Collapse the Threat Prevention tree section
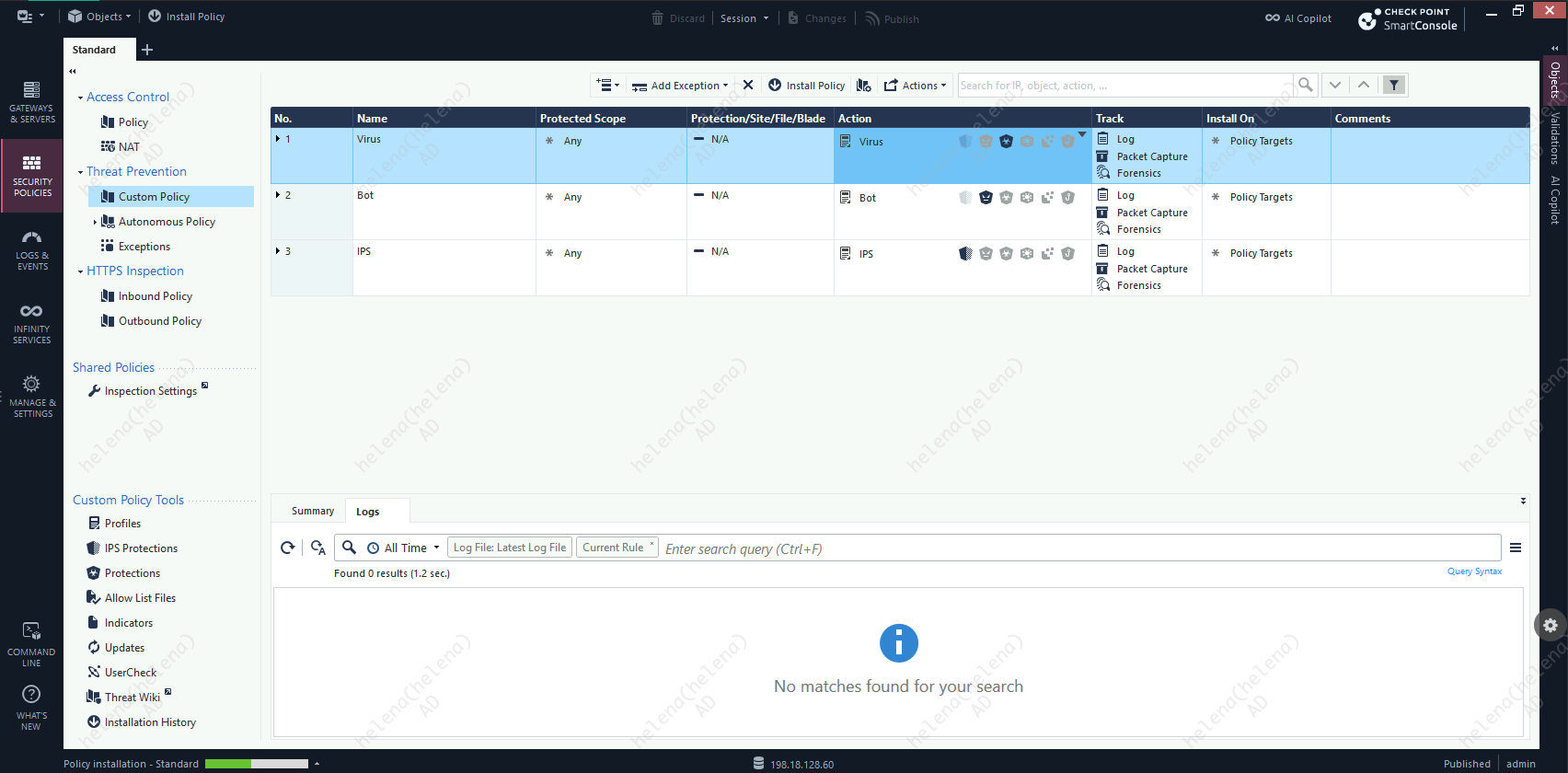Image resolution: width=1568 pixels, height=773 pixels. pyautogui.click(x=80, y=172)
